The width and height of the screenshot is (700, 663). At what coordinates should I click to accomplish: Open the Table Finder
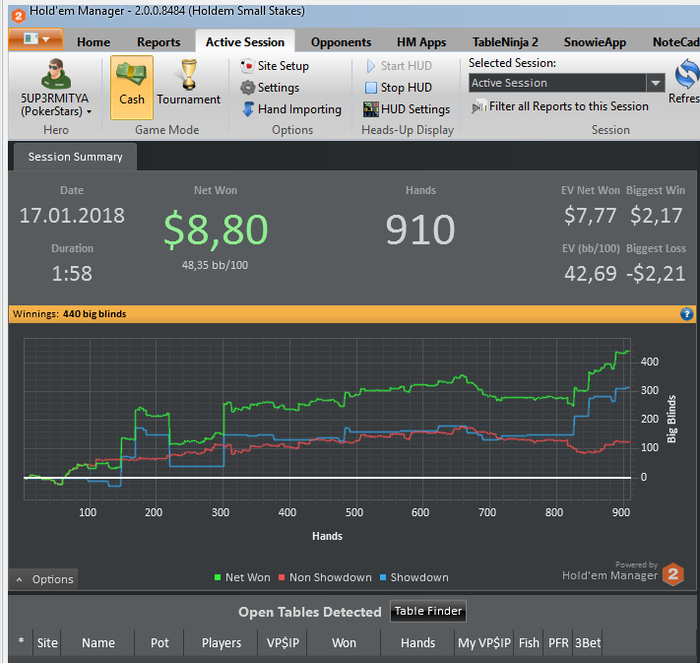428,611
